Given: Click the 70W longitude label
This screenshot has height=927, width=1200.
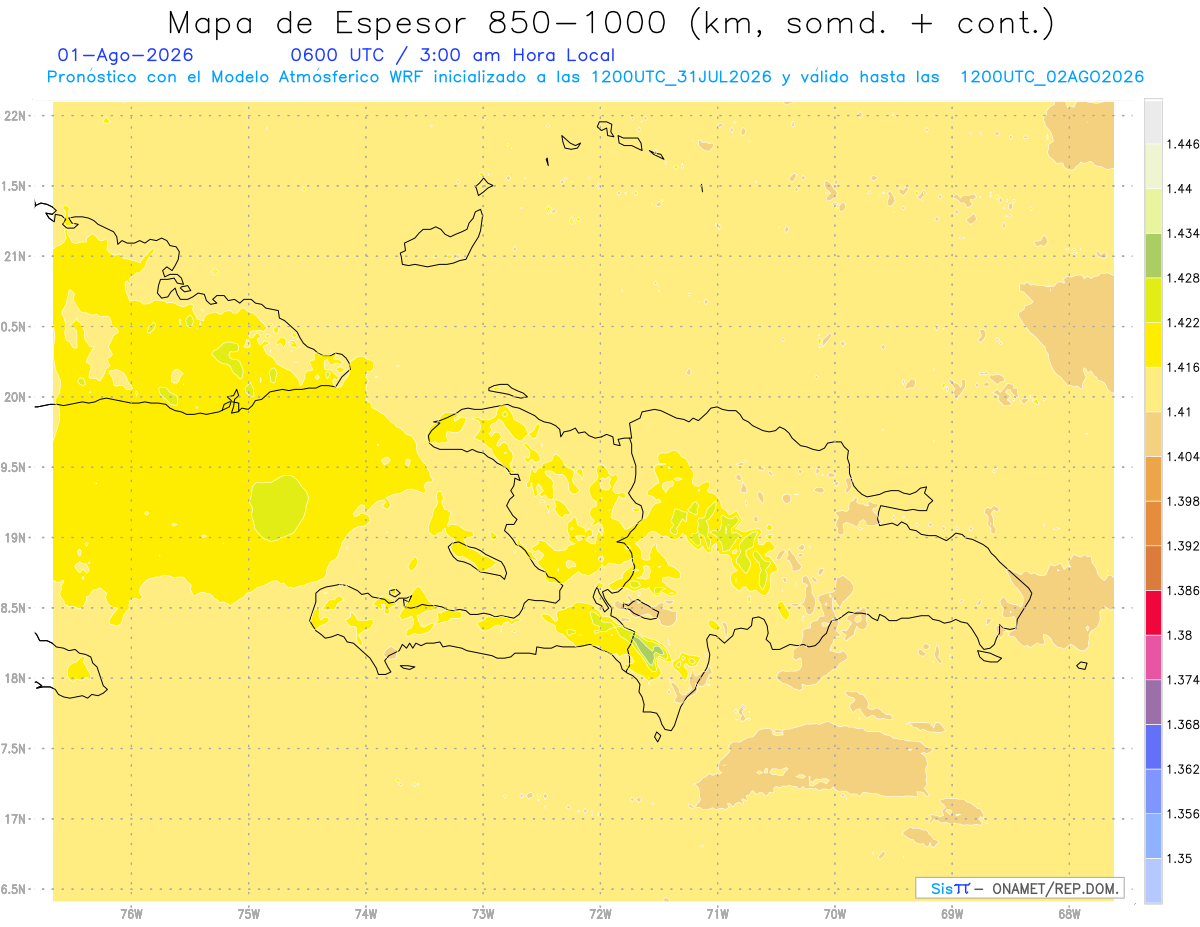Looking at the screenshot, I should pos(835,914).
